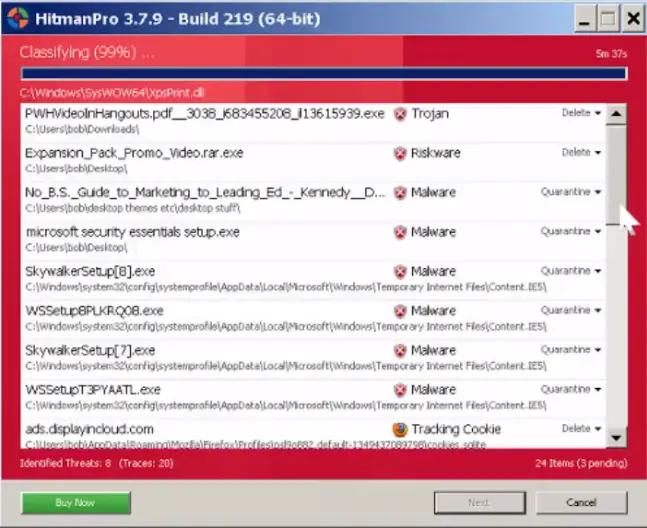647x528 pixels.
Task: Maximize the HitmanPro window
Action: pos(608,19)
